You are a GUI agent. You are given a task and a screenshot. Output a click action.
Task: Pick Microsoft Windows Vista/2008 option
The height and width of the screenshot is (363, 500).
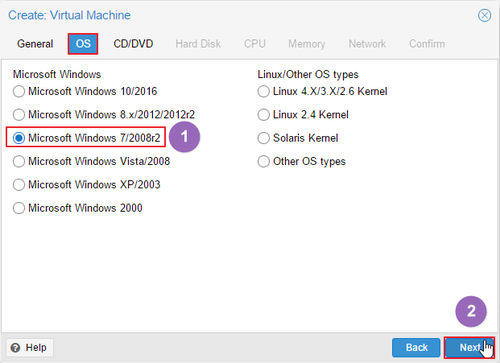coord(19,161)
